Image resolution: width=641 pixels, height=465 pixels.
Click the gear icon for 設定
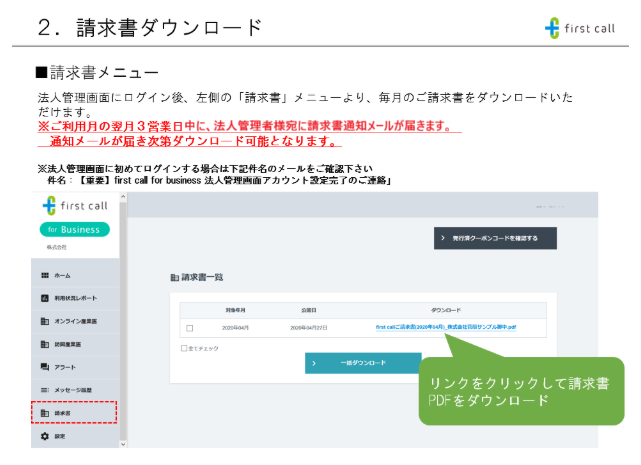coord(45,436)
